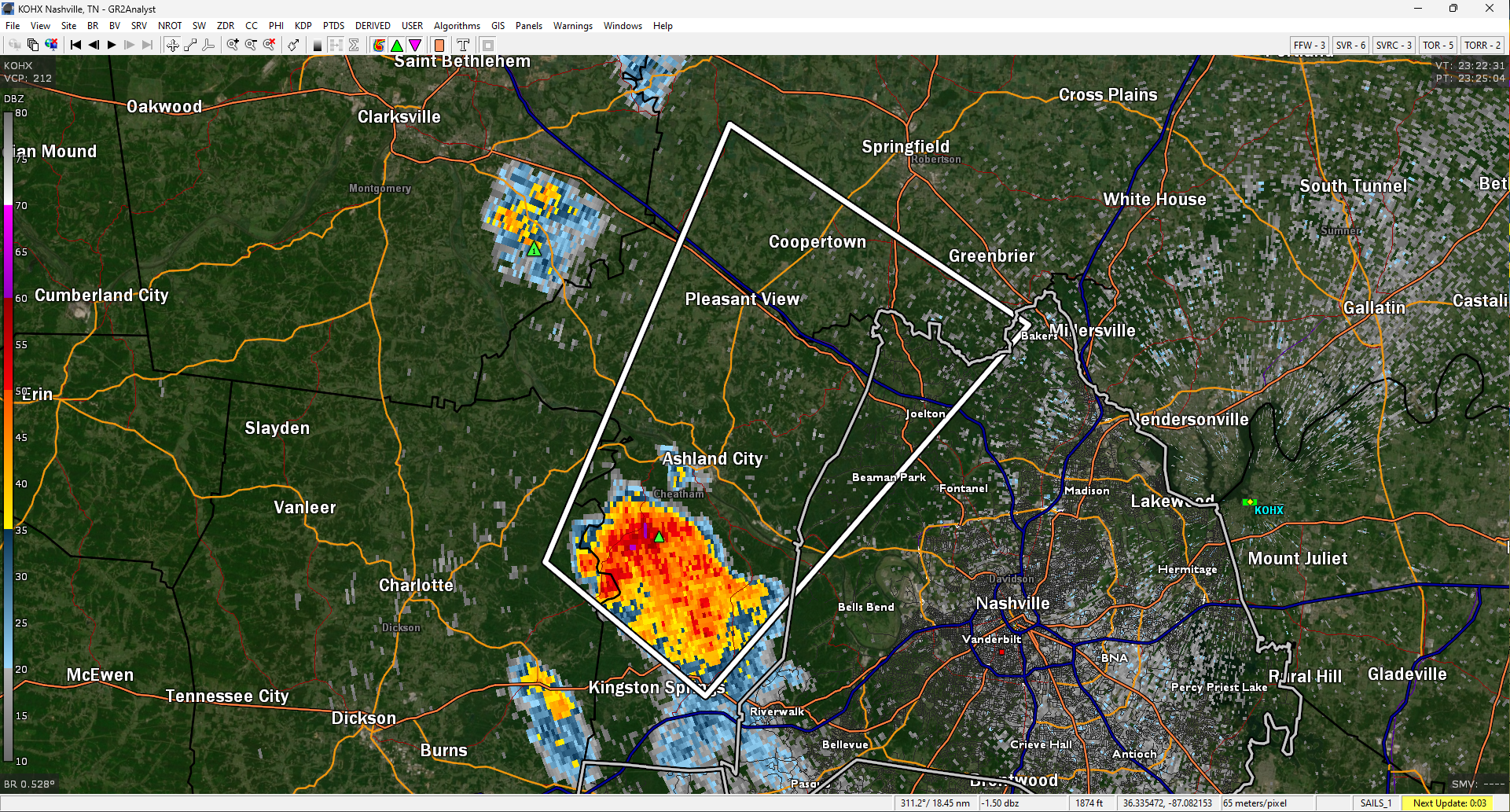This screenshot has height=812, width=1510.
Task: Click the Zoom In magnifier icon
Action: point(233,45)
